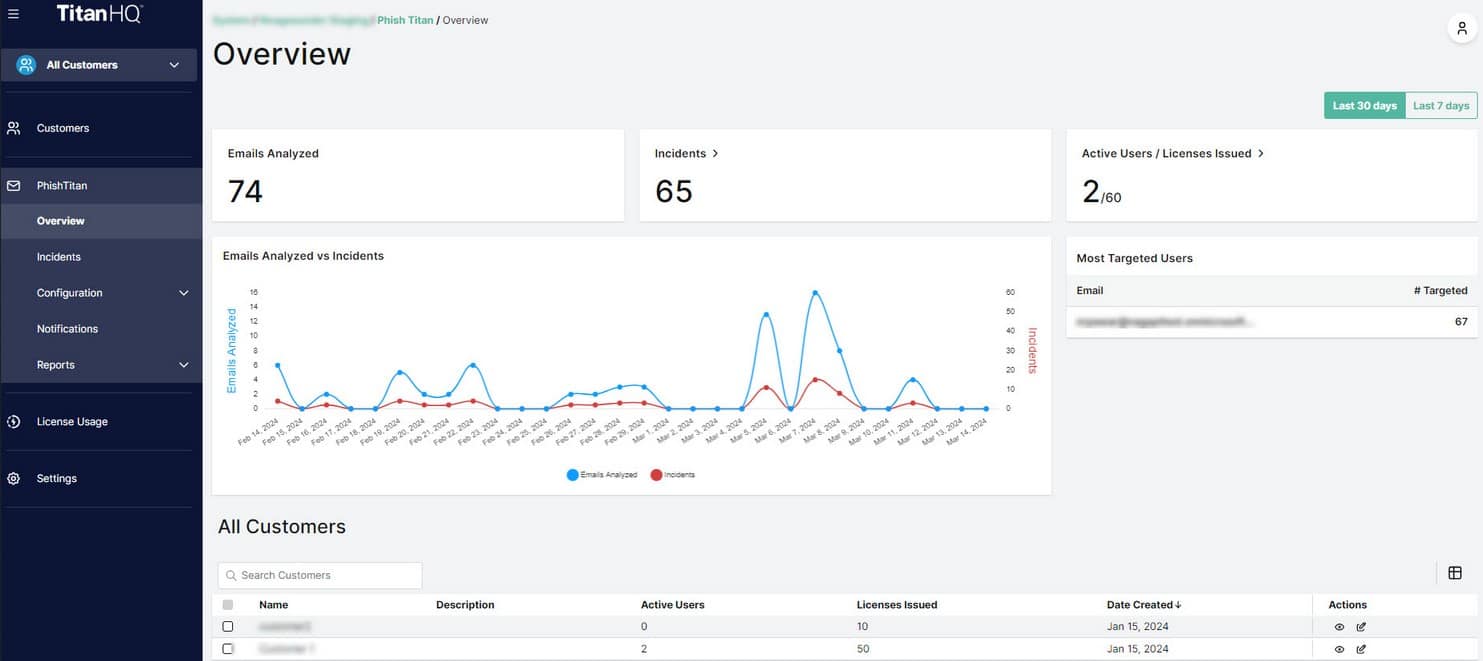Viewport: 1483px width, 661px height.
Task: Click the search magnifier icon
Action: point(231,575)
